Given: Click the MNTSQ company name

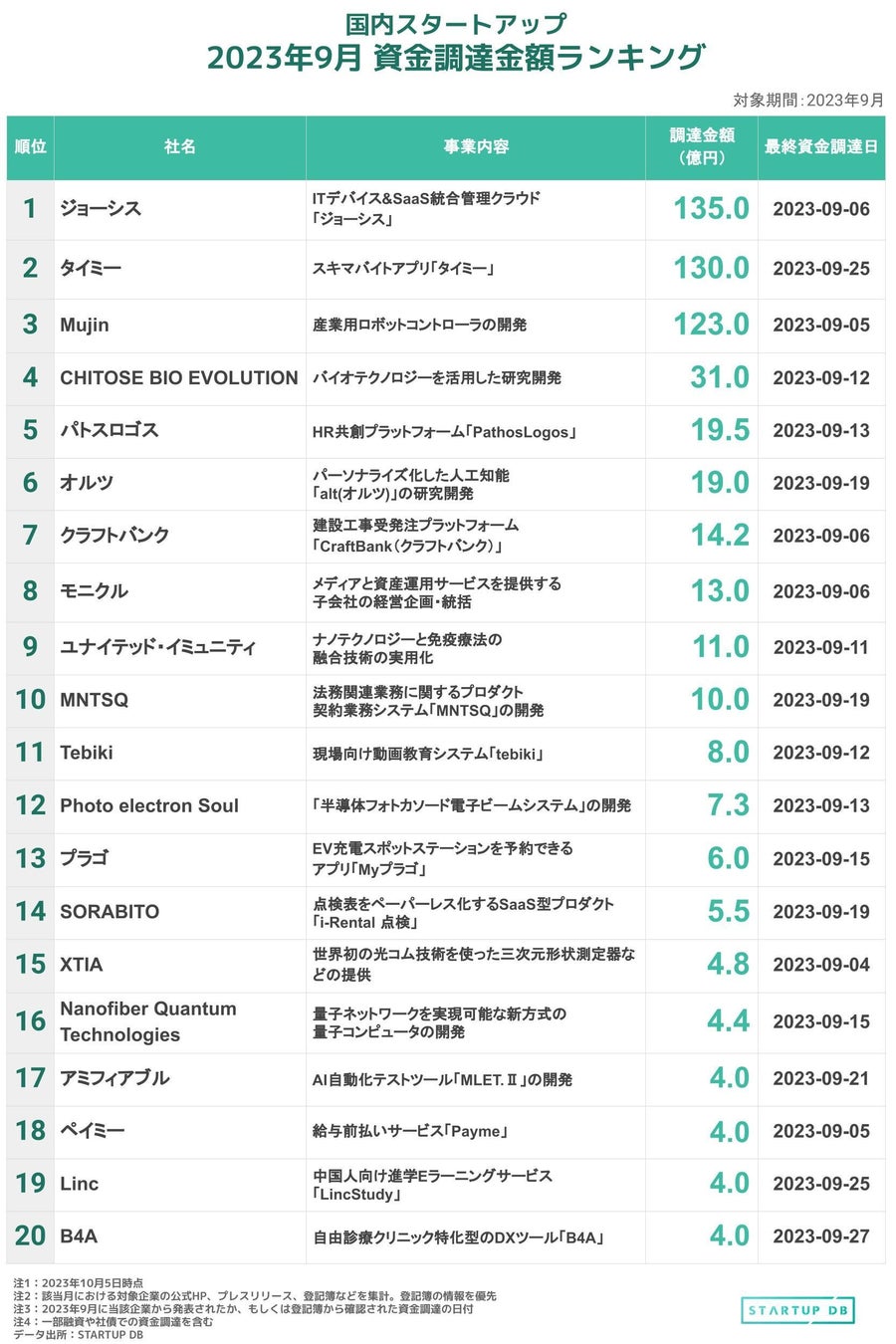Looking at the screenshot, I should click(x=95, y=700).
